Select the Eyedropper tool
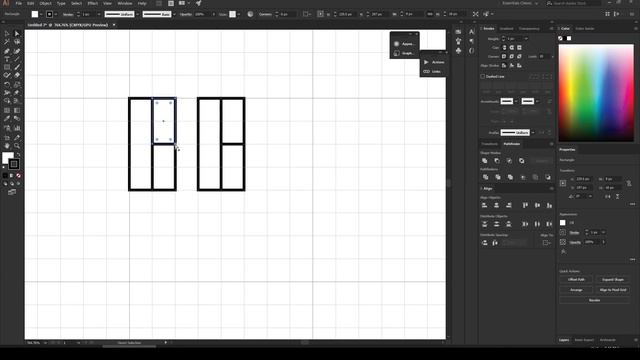This screenshot has height=360, width=640. [7, 119]
